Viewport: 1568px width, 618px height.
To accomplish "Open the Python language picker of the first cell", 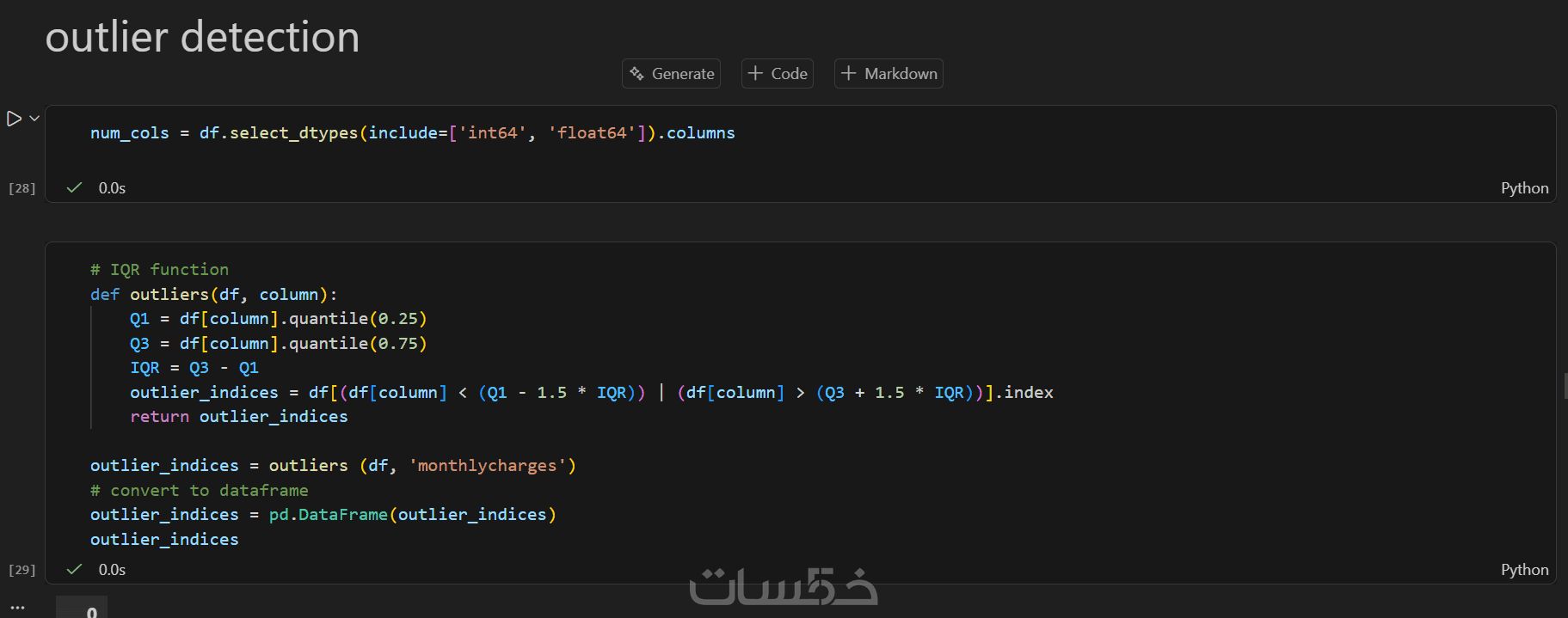I will (1524, 188).
